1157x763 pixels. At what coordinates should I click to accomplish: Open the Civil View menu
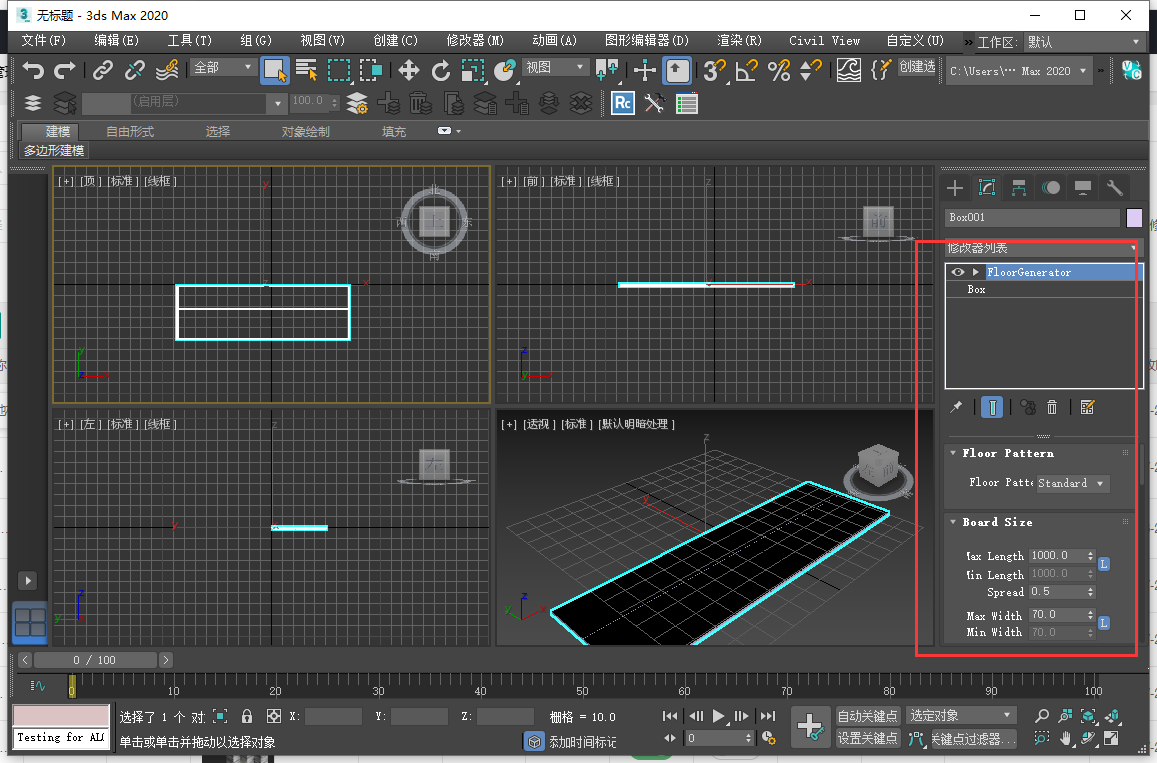coord(824,41)
